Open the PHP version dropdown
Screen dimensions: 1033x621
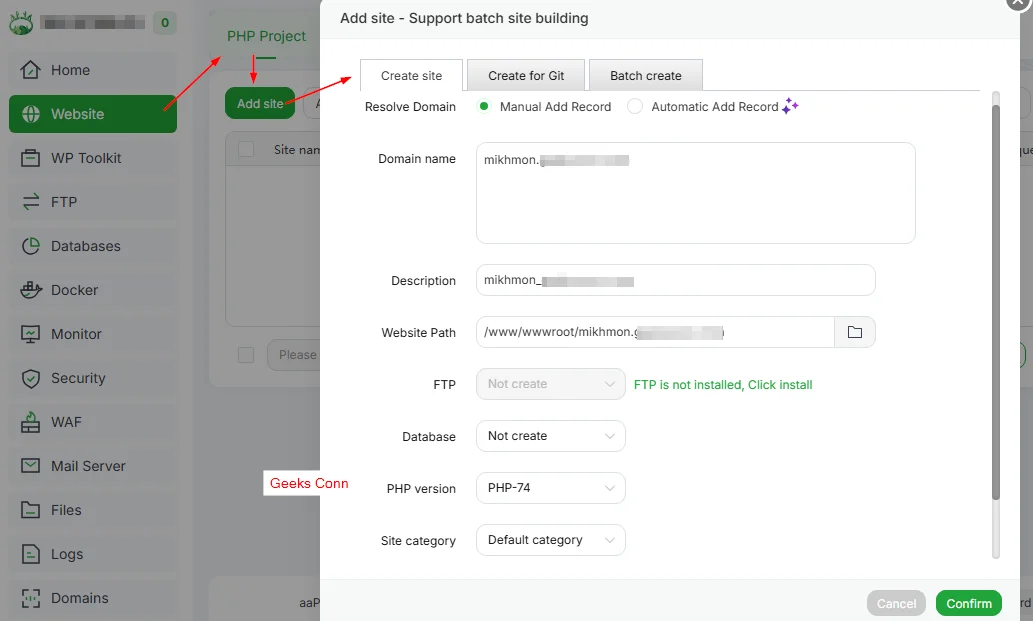tap(550, 488)
